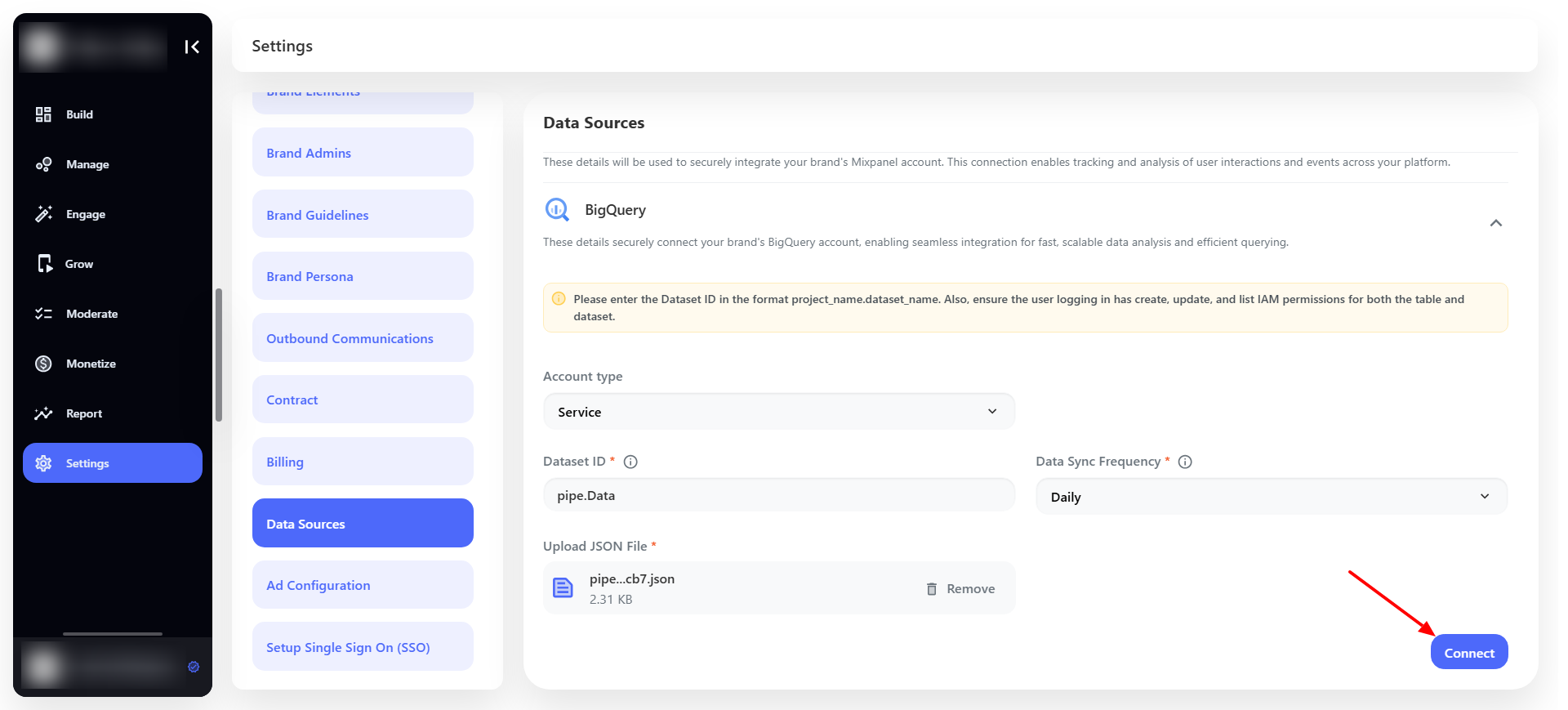Click the Data Sources heading
The height and width of the screenshot is (710, 1568).
pyautogui.click(x=594, y=123)
